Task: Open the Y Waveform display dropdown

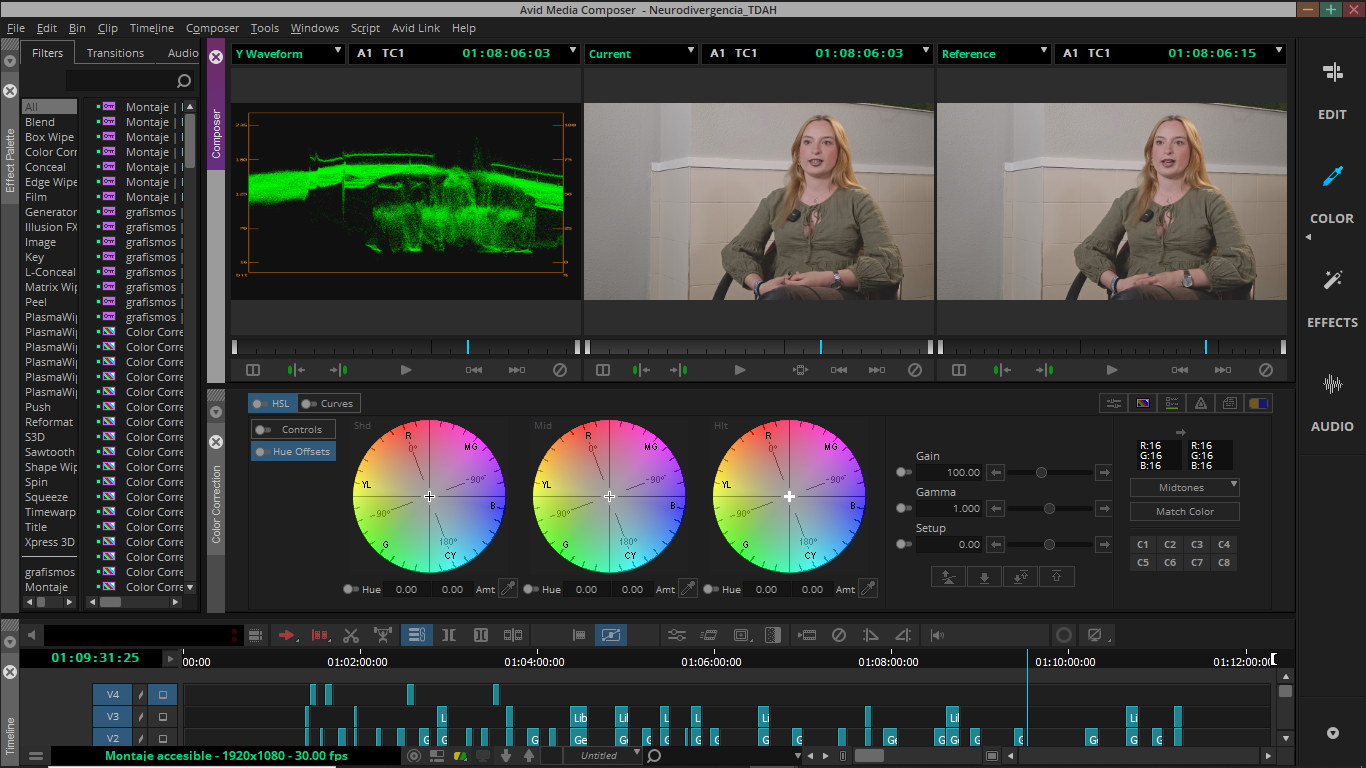Action: point(338,51)
